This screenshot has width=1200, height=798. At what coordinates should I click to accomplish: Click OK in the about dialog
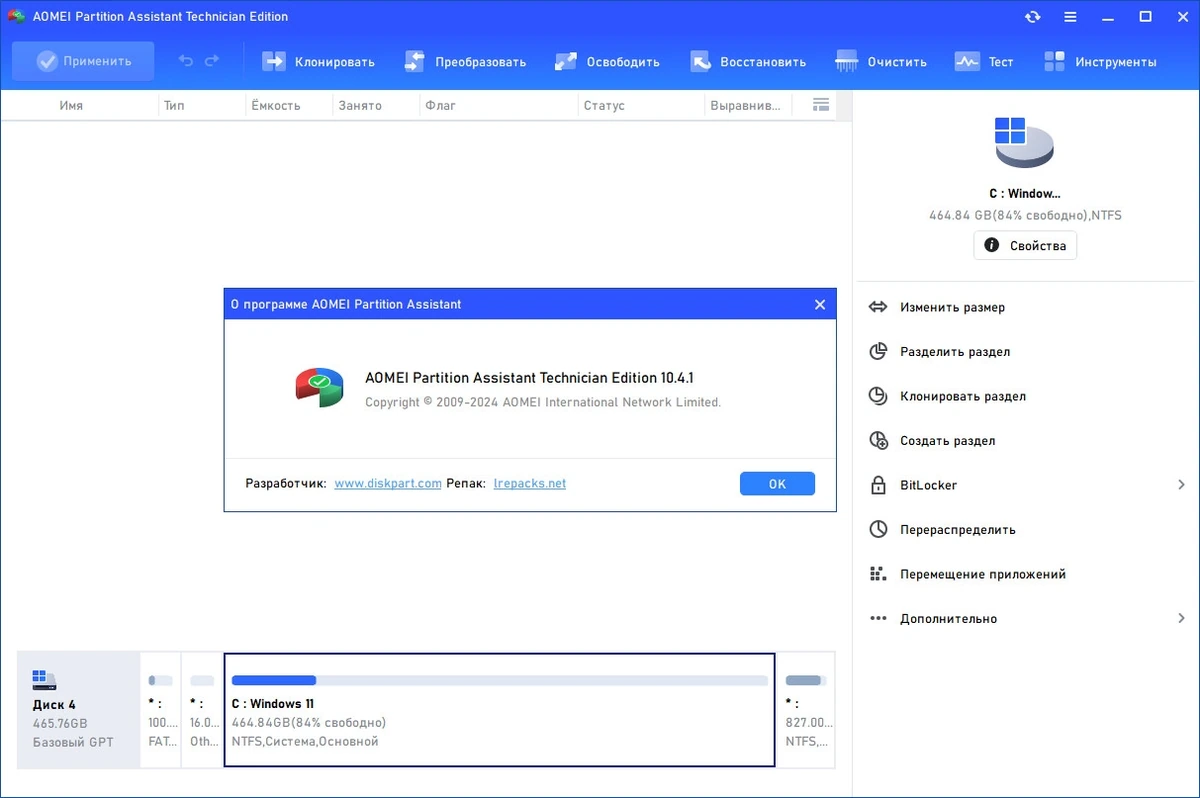pos(777,484)
